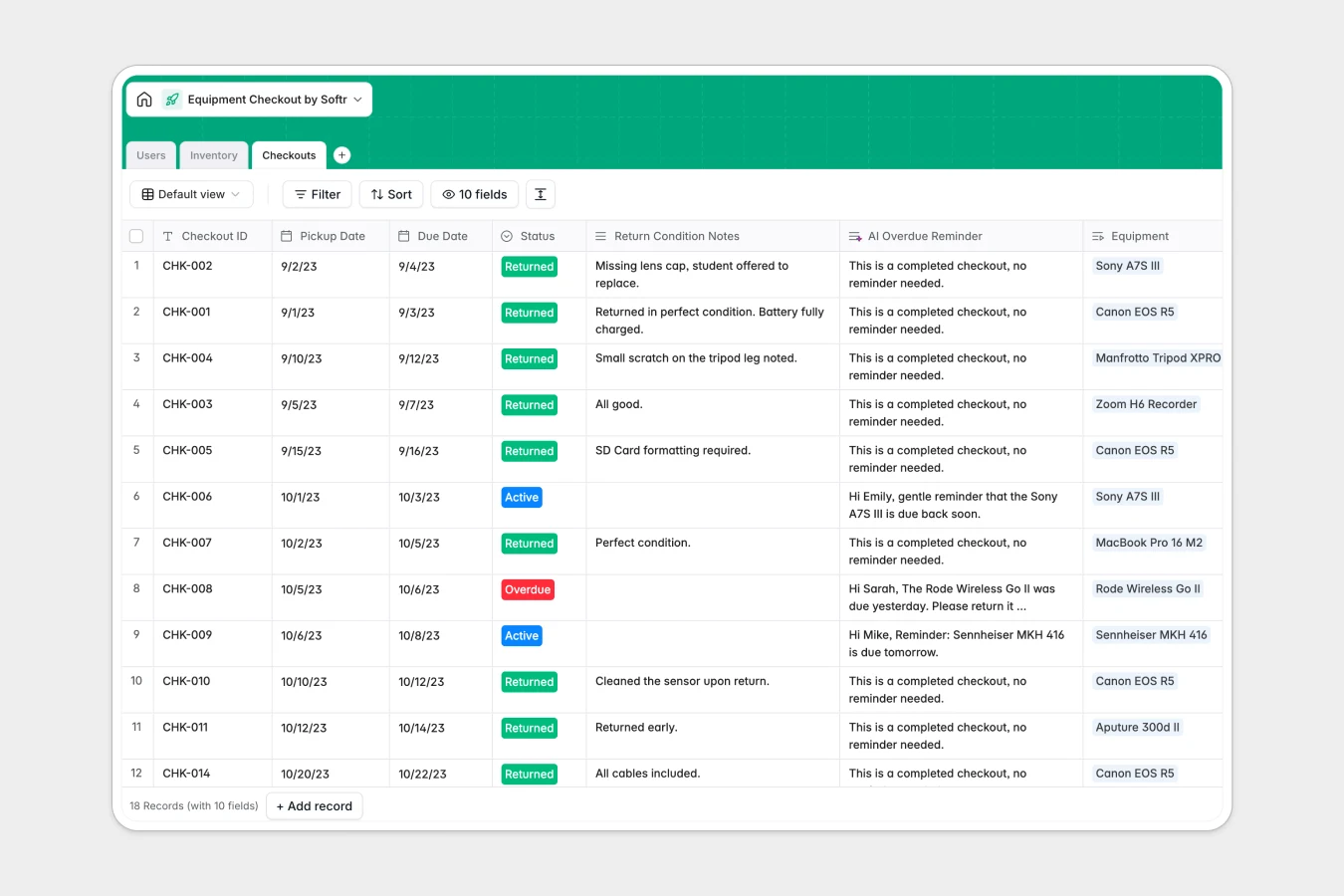Check the row selector beside CHK-002
This screenshot has height=896, width=1344.
[x=136, y=266]
